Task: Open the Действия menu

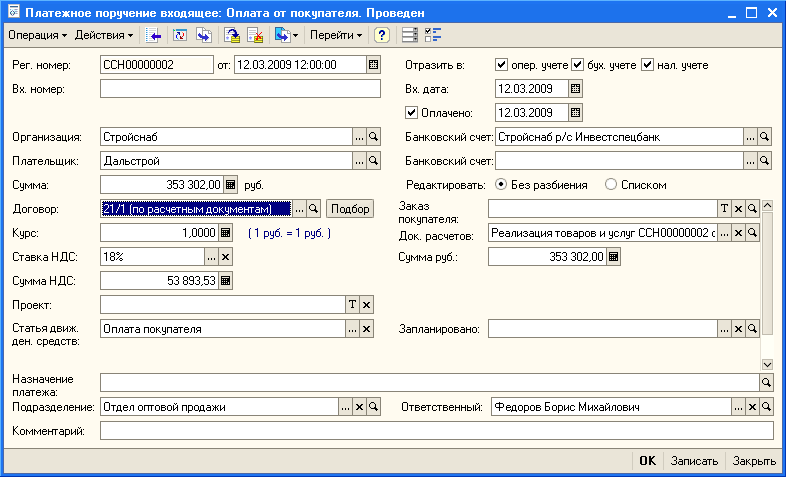Action: (104, 35)
